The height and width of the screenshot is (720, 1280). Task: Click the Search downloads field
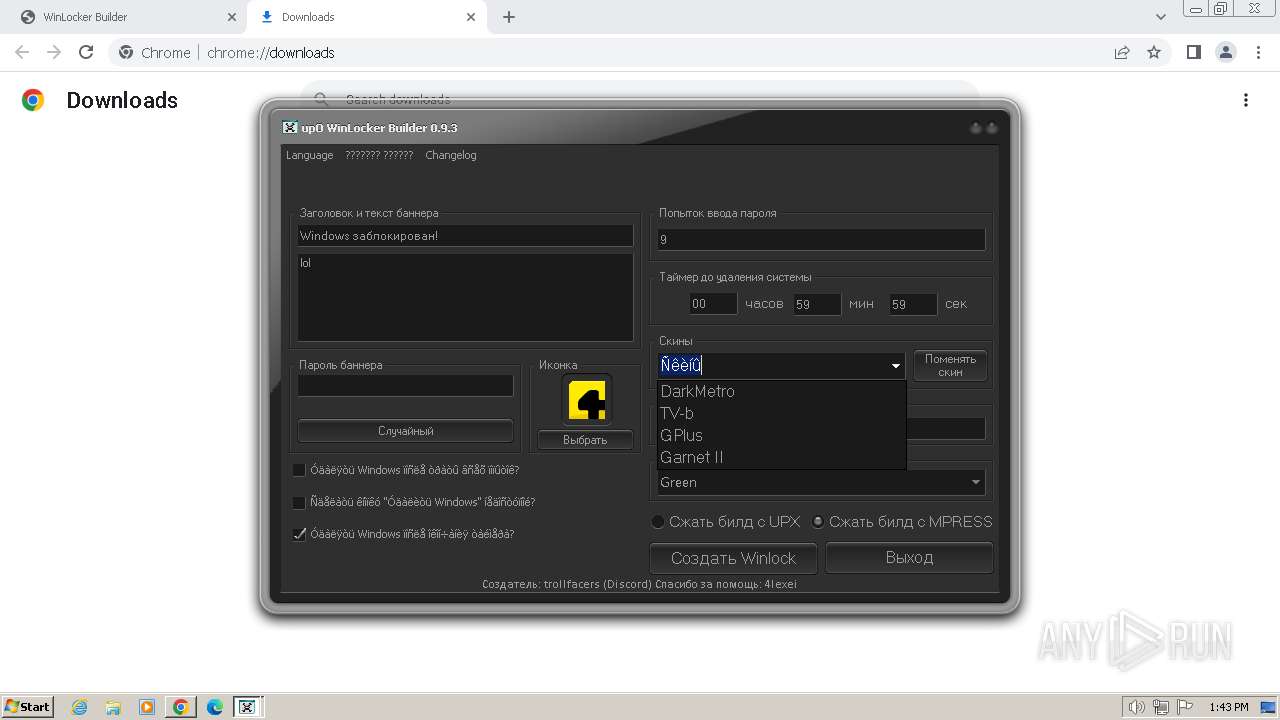[x=640, y=99]
